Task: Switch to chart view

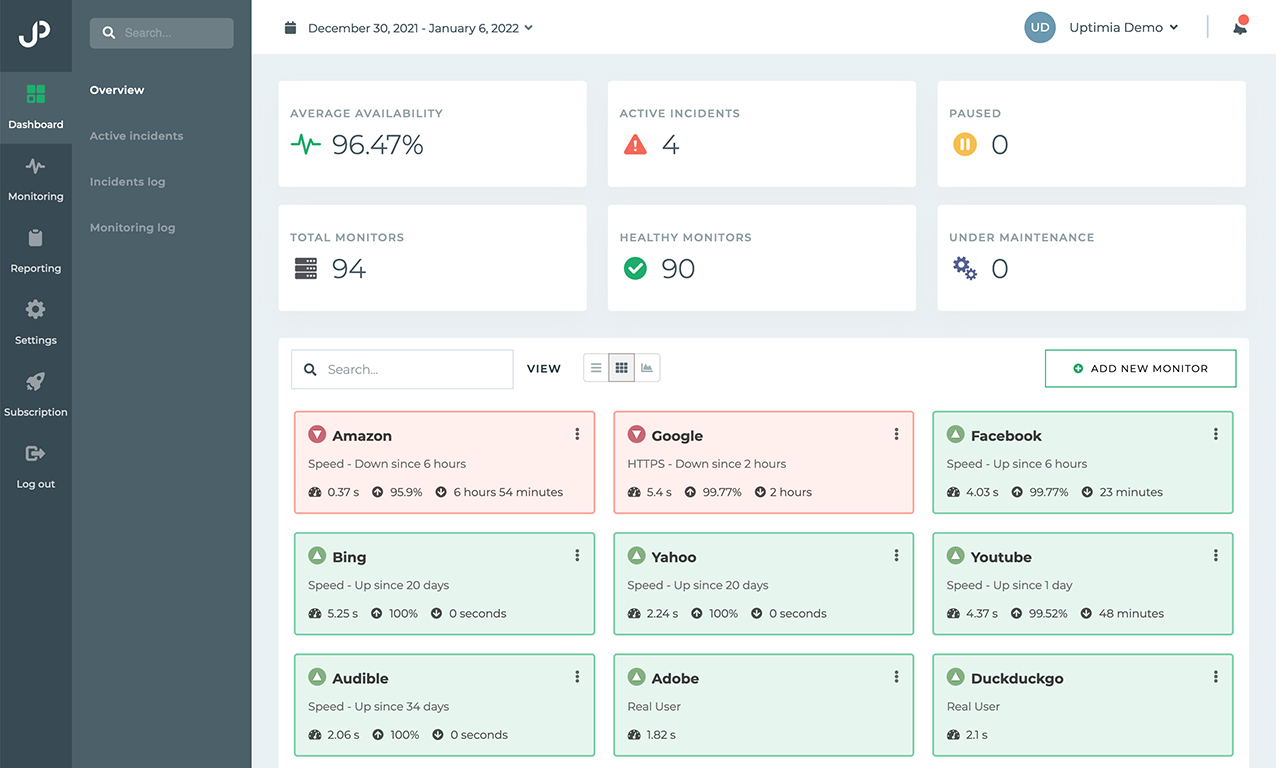Action: [647, 368]
